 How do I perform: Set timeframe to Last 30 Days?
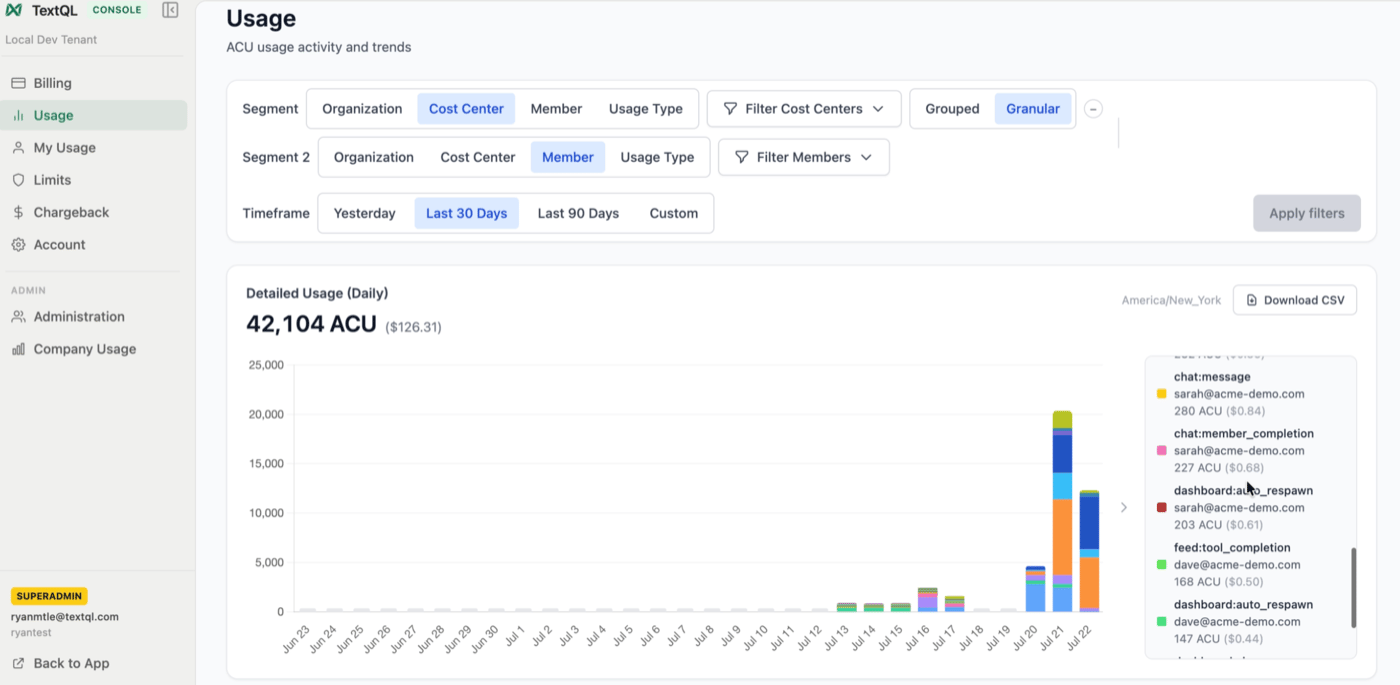coord(466,213)
